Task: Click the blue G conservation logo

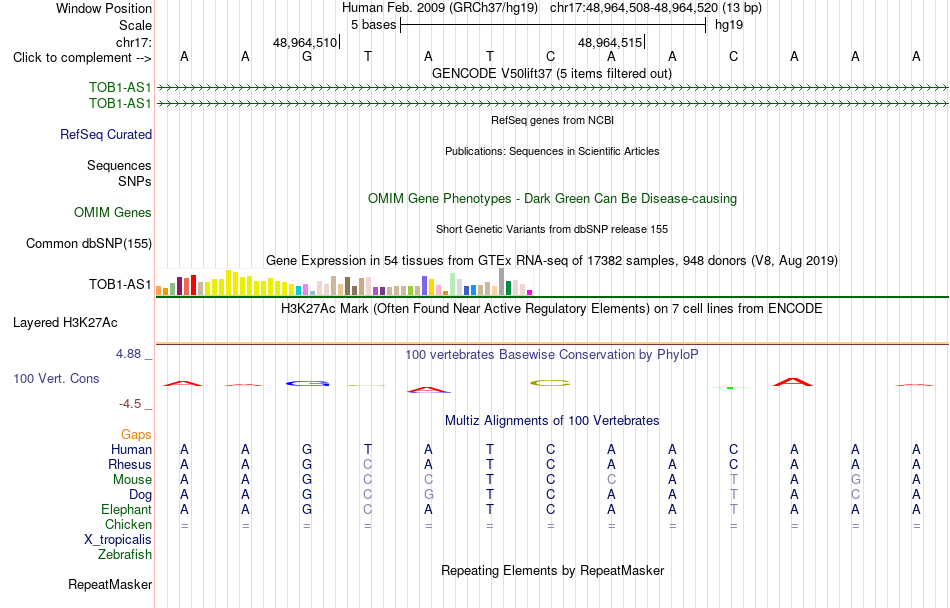Action: click(x=307, y=383)
